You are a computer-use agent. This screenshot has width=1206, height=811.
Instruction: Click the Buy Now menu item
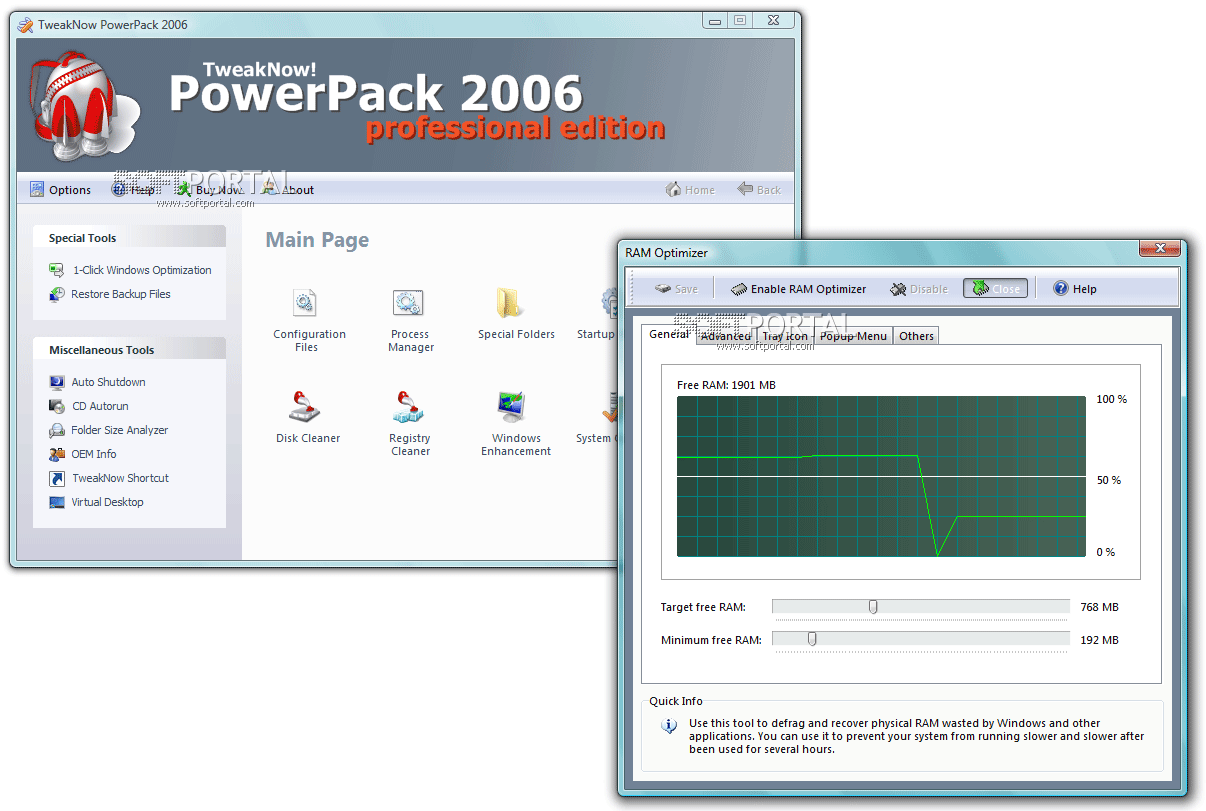point(210,190)
